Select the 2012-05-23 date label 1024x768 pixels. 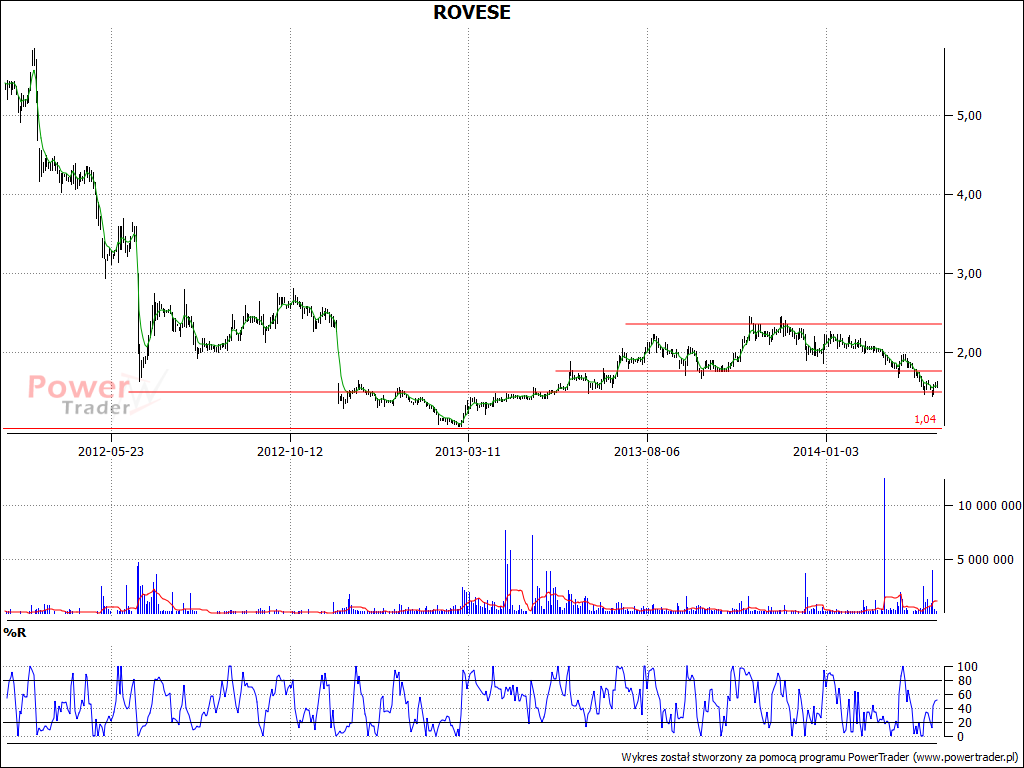[x=111, y=451]
